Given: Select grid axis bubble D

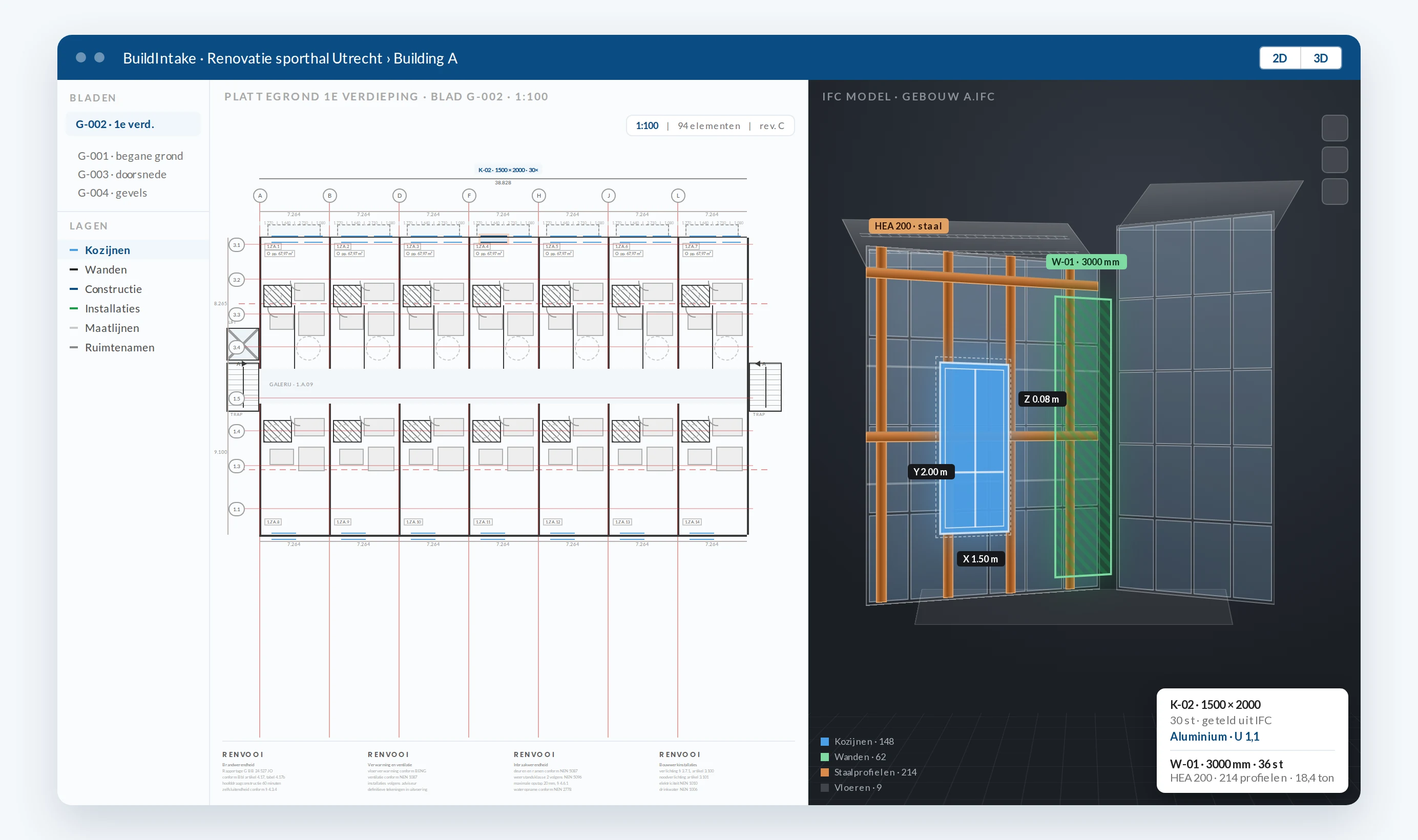Looking at the screenshot, I should click(x=399, y=196).
